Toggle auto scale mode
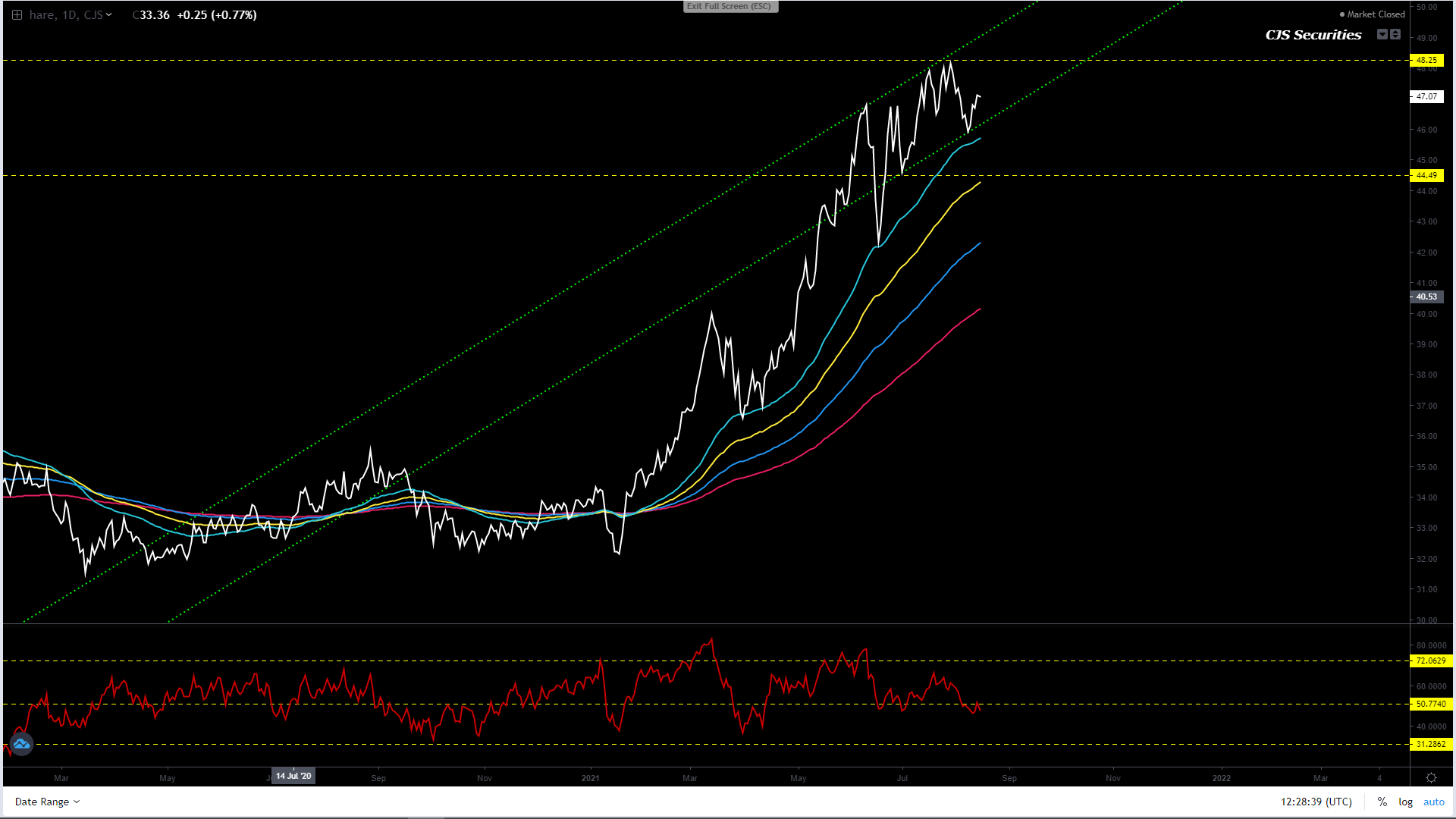 tap(1433, 802)
